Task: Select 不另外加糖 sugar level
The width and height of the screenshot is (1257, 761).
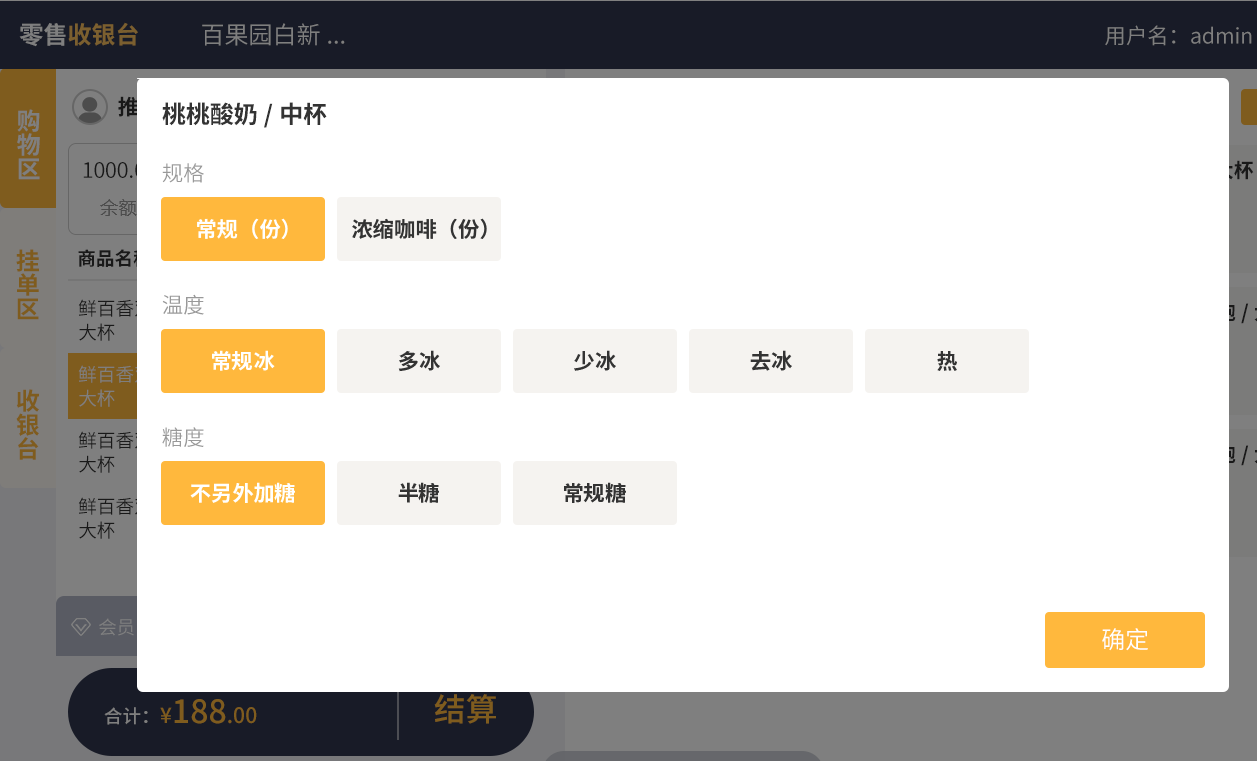Action: [x=243, y=493]
